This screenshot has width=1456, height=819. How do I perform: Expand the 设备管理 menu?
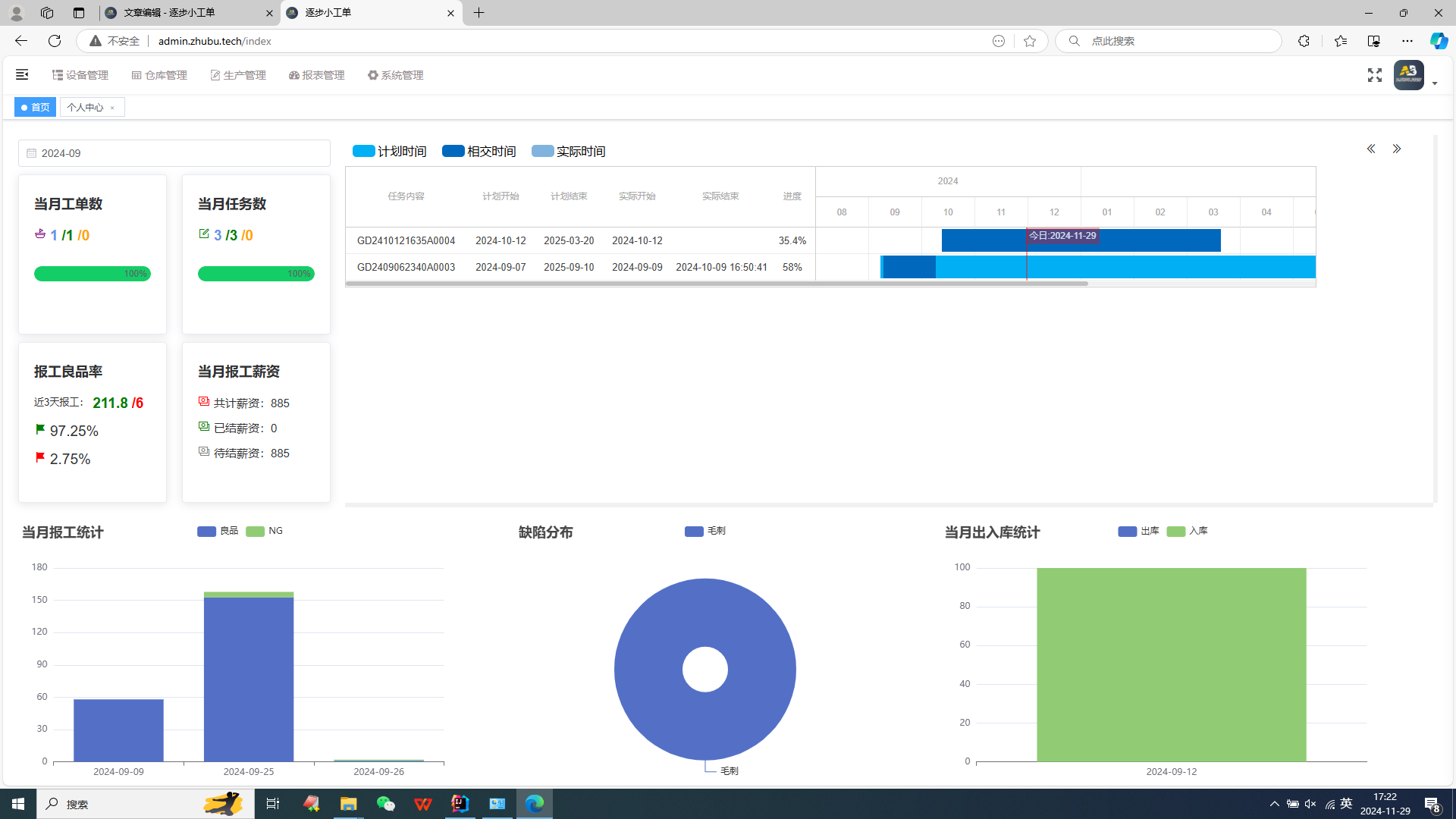pos(80,75)
